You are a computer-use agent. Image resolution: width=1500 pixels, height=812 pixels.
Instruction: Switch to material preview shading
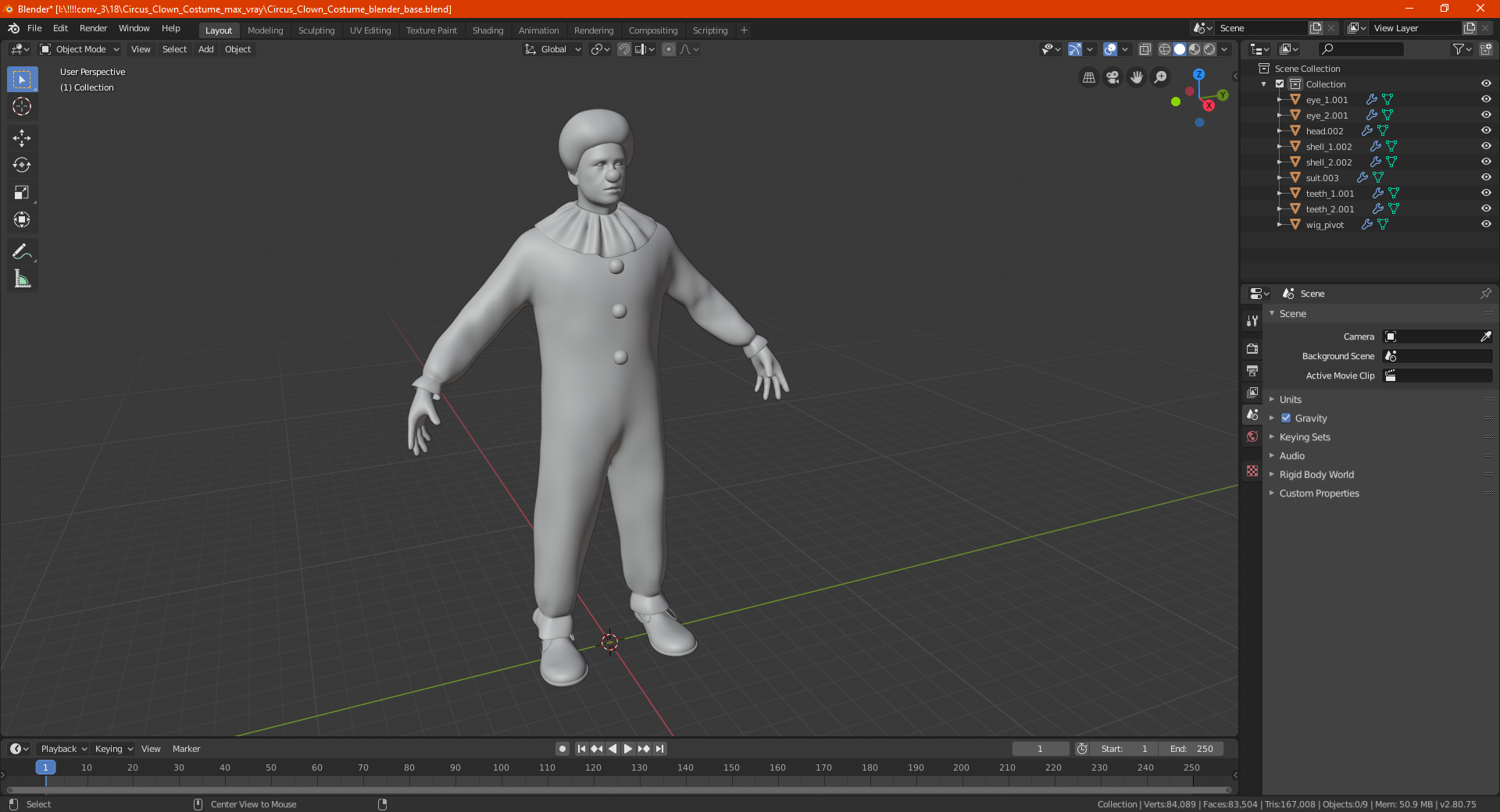[x=1195, y=49]
